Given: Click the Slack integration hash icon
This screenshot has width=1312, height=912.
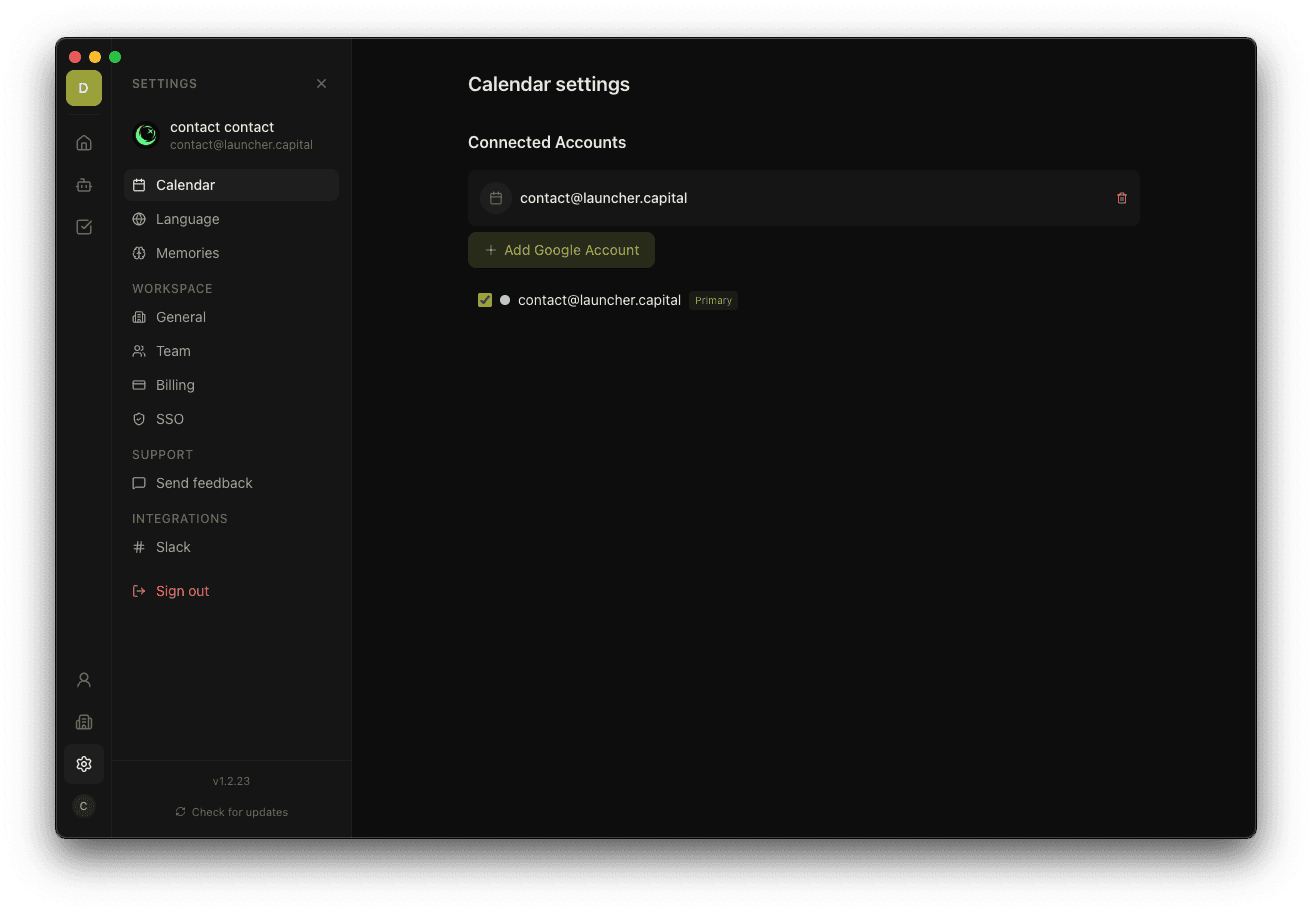Looking at the screenshot, I should click(139, 547).
